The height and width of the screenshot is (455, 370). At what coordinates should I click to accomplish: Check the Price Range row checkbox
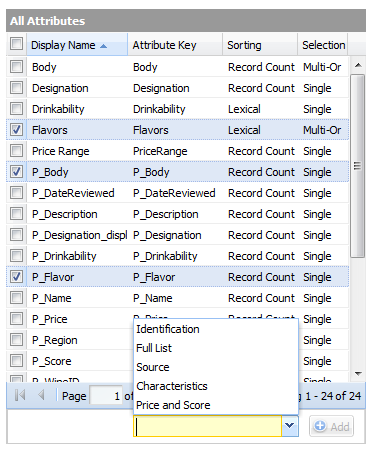click(x=16, y=151)
